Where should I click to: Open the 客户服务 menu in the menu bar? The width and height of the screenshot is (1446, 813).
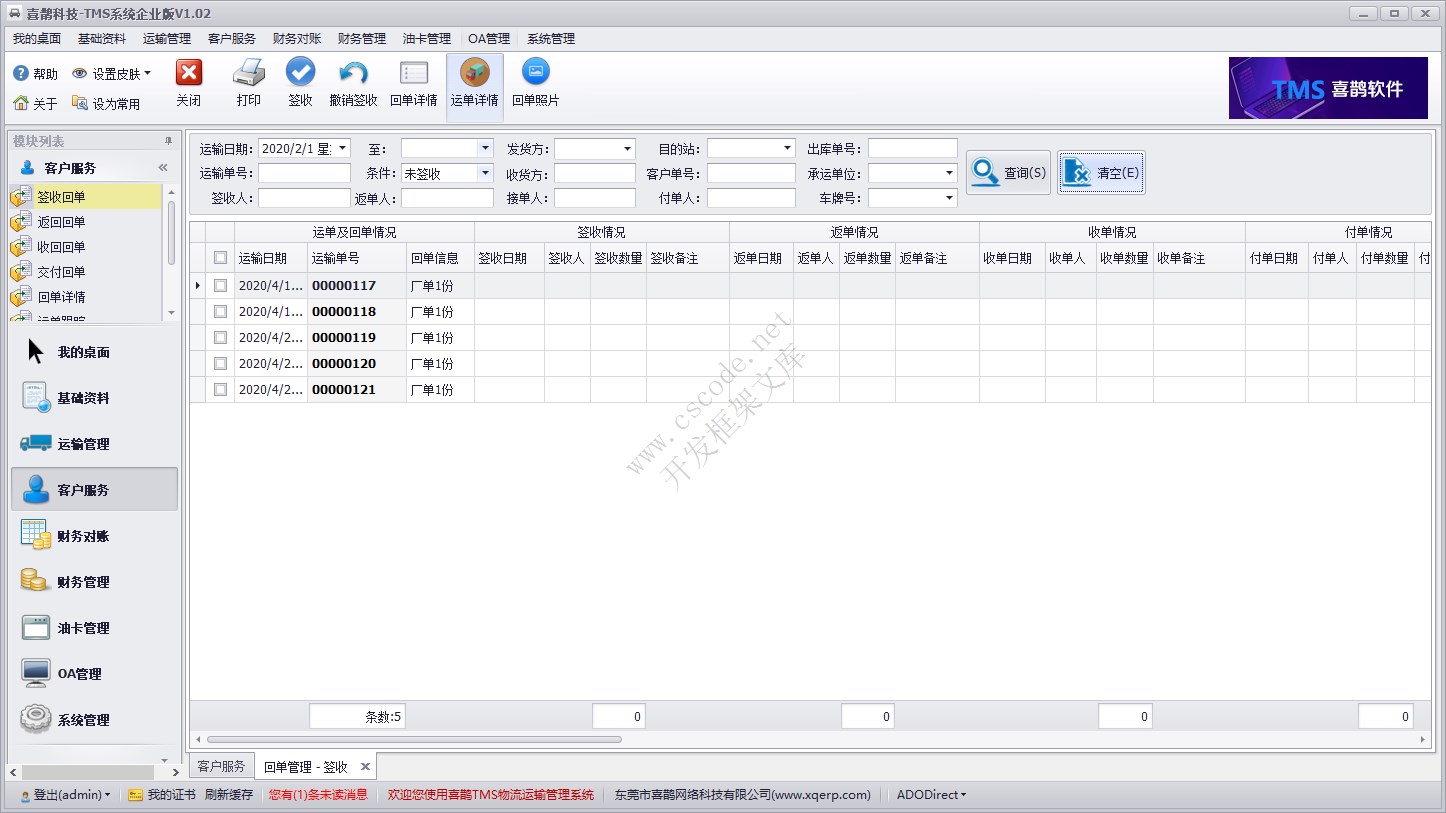tap(232, 39)
